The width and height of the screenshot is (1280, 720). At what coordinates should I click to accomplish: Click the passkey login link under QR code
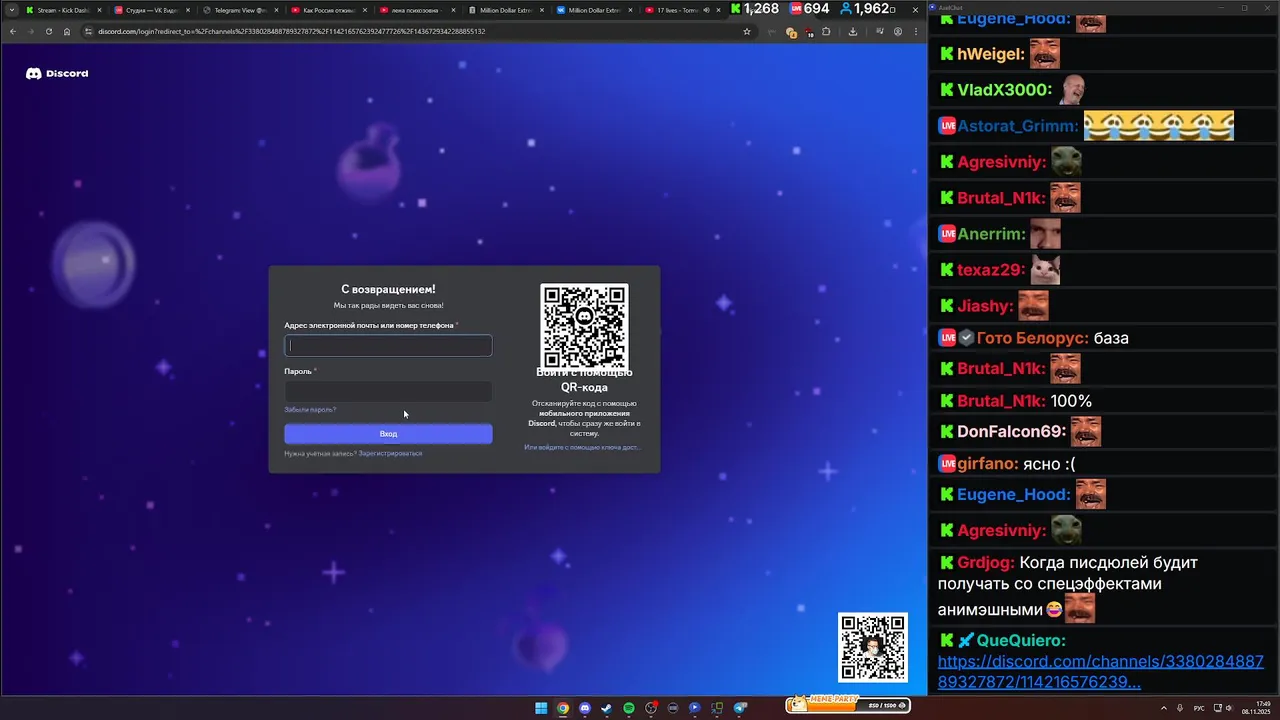click(582, 447)
